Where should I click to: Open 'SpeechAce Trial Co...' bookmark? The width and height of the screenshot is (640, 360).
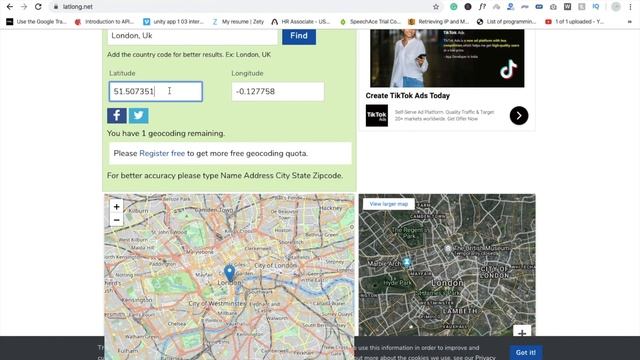tap(370, 22)
